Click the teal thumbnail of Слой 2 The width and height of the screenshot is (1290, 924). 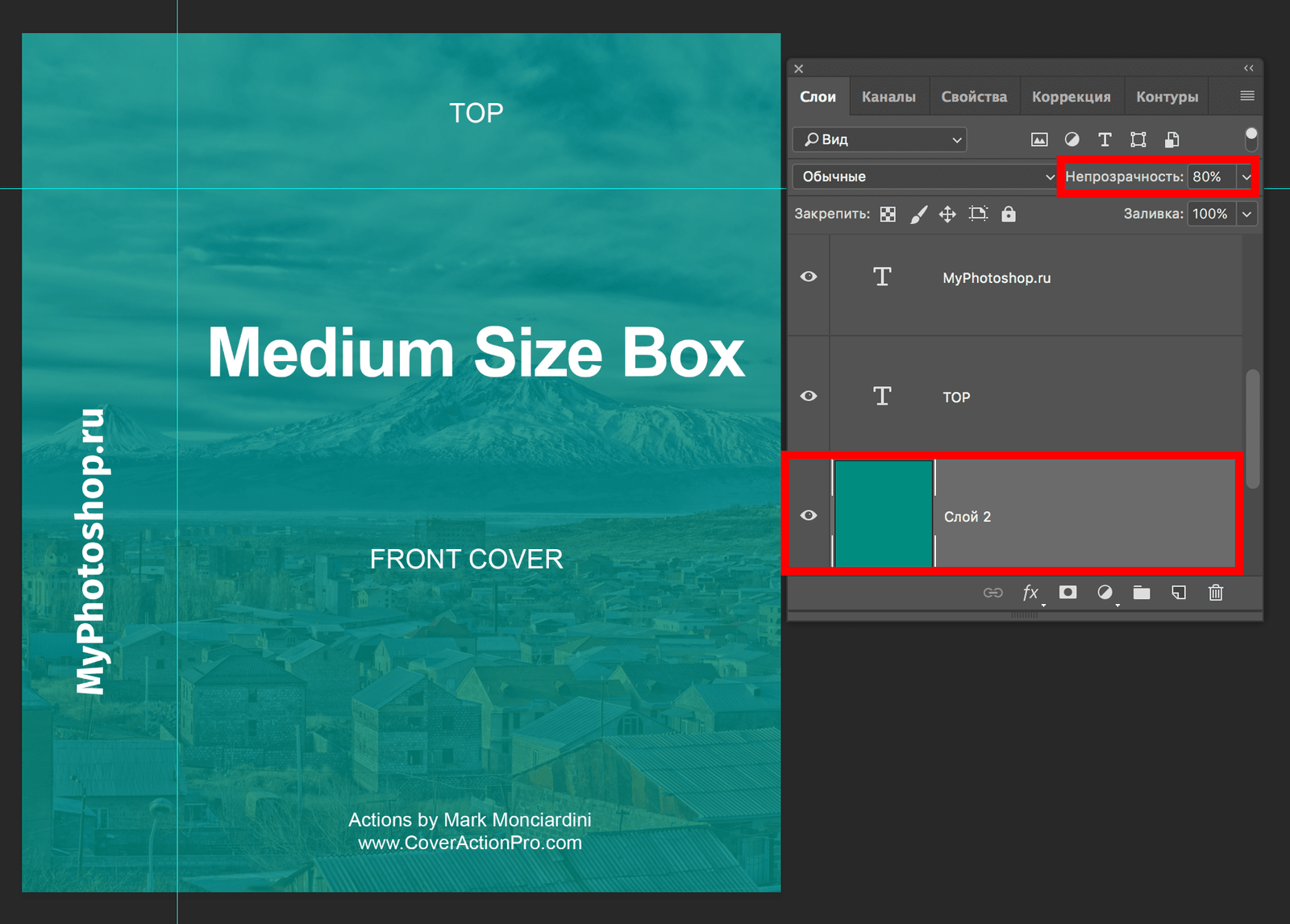(x=883, y=514)
